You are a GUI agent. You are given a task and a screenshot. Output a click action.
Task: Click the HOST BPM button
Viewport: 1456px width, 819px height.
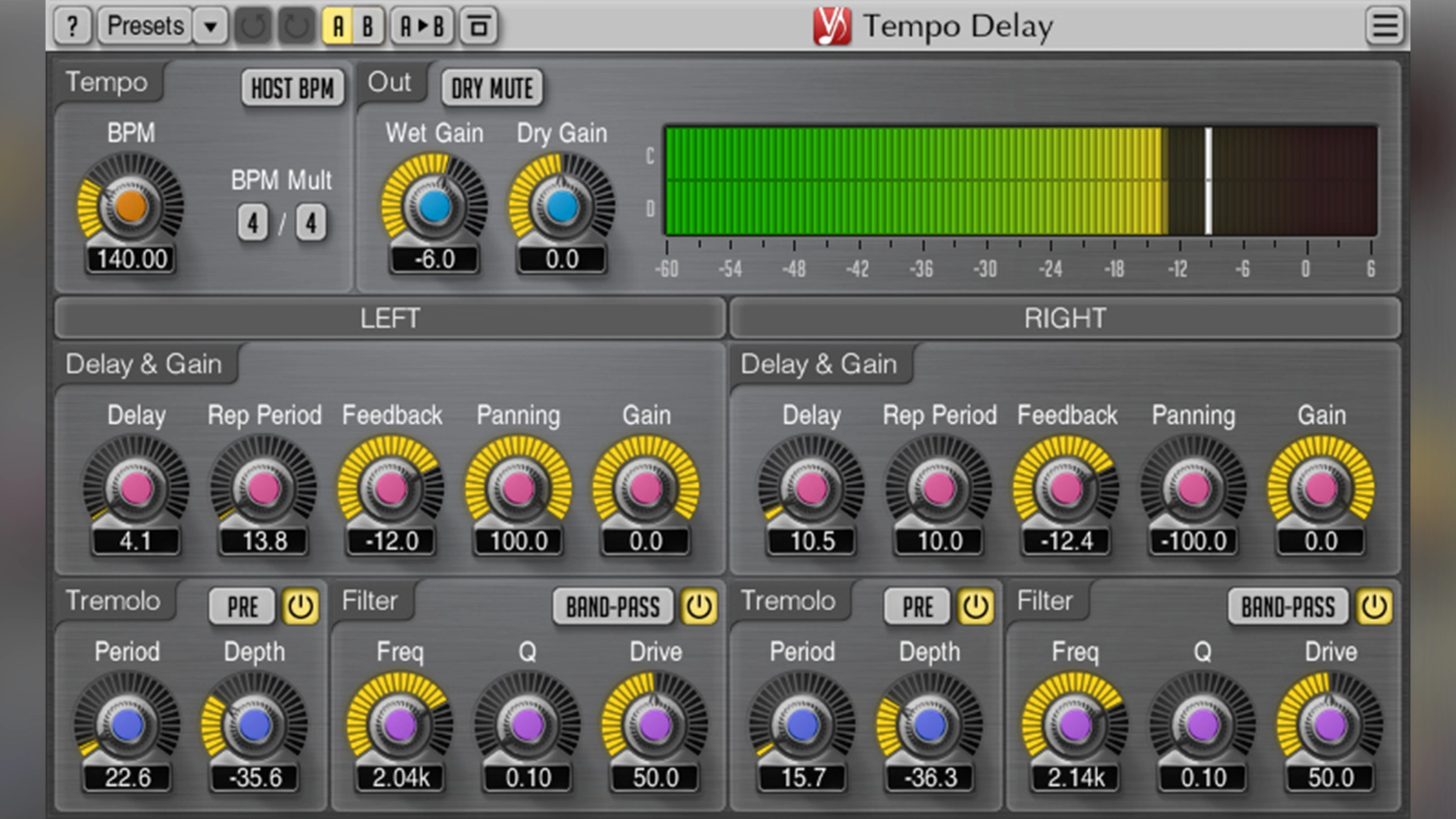292,89
